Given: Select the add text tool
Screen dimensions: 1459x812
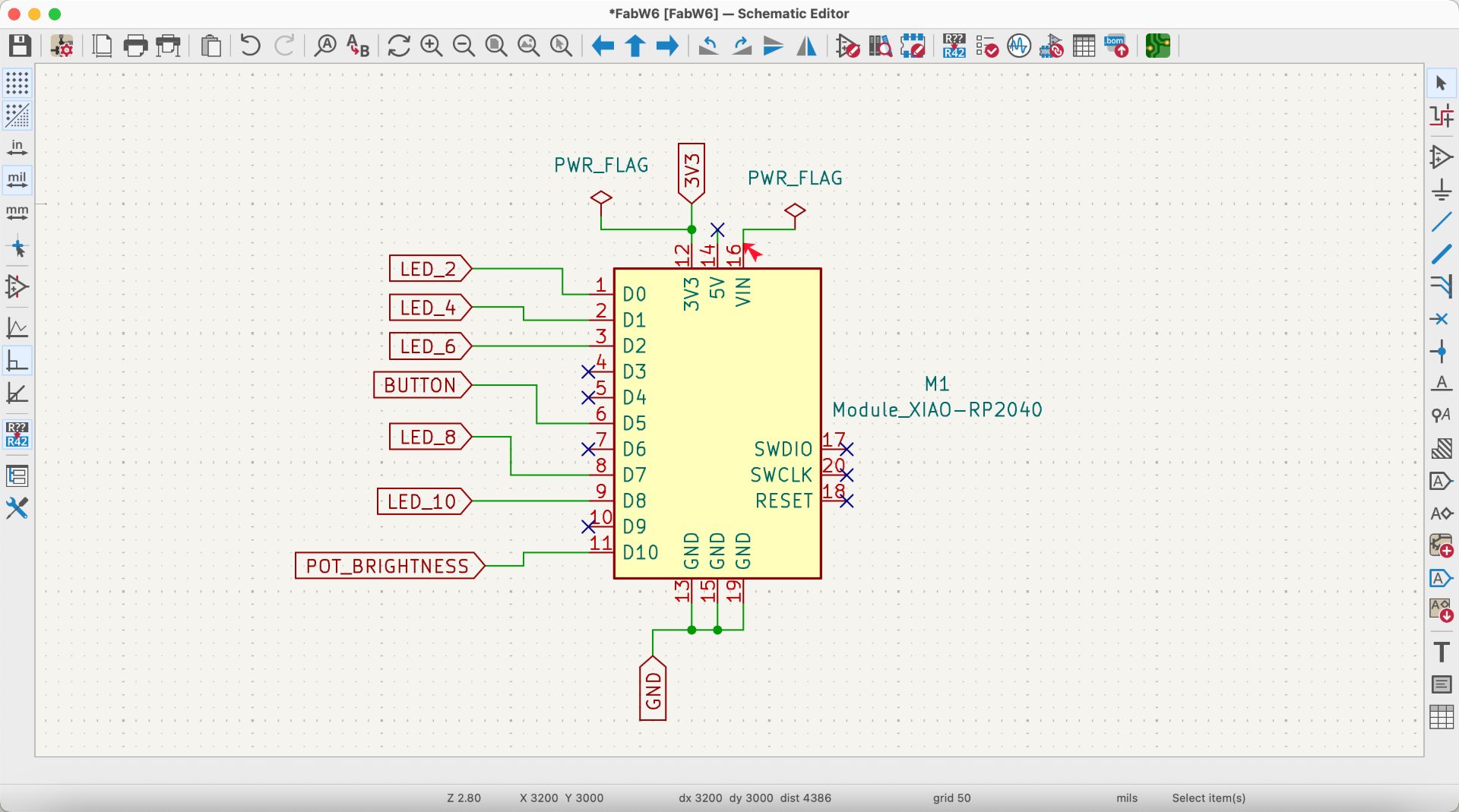Looking at the screenshot, I should point(1442,652).
